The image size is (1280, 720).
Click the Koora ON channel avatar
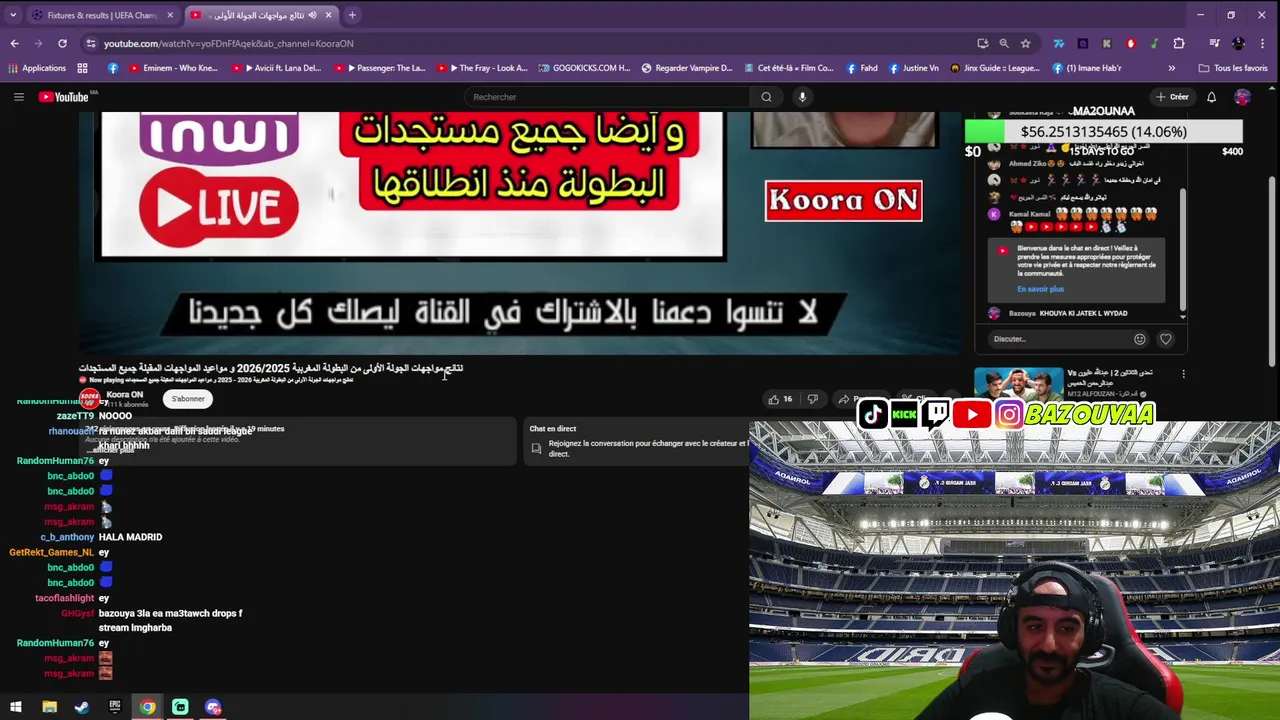click(x=89, y=399)
